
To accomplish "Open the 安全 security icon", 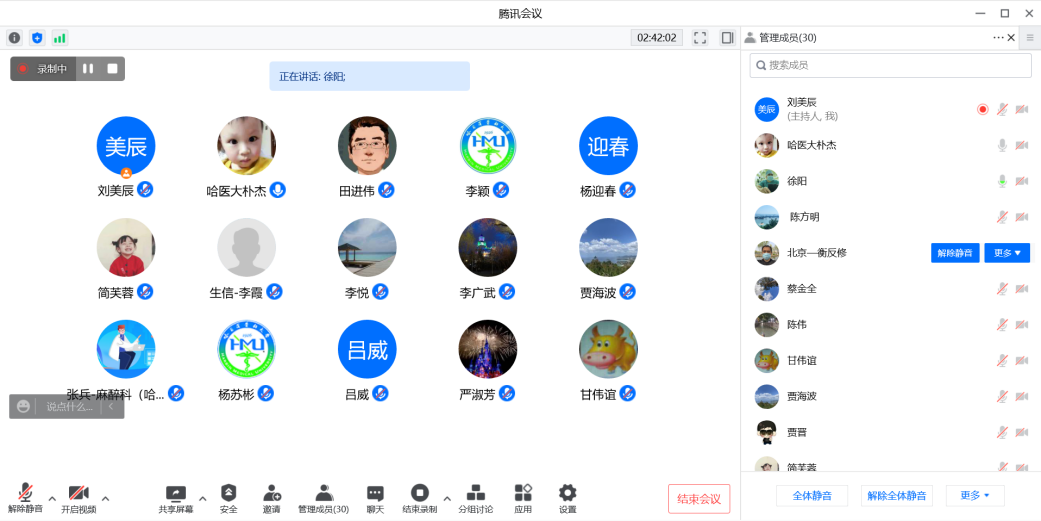I will click(x=228, y=493).
